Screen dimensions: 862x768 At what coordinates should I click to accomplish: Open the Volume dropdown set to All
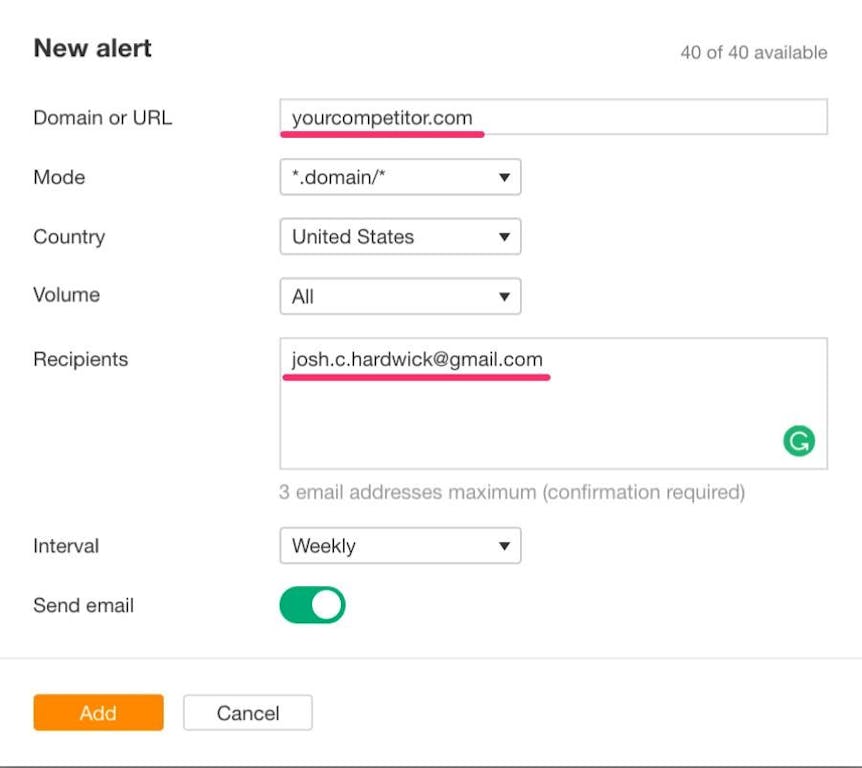400,296
